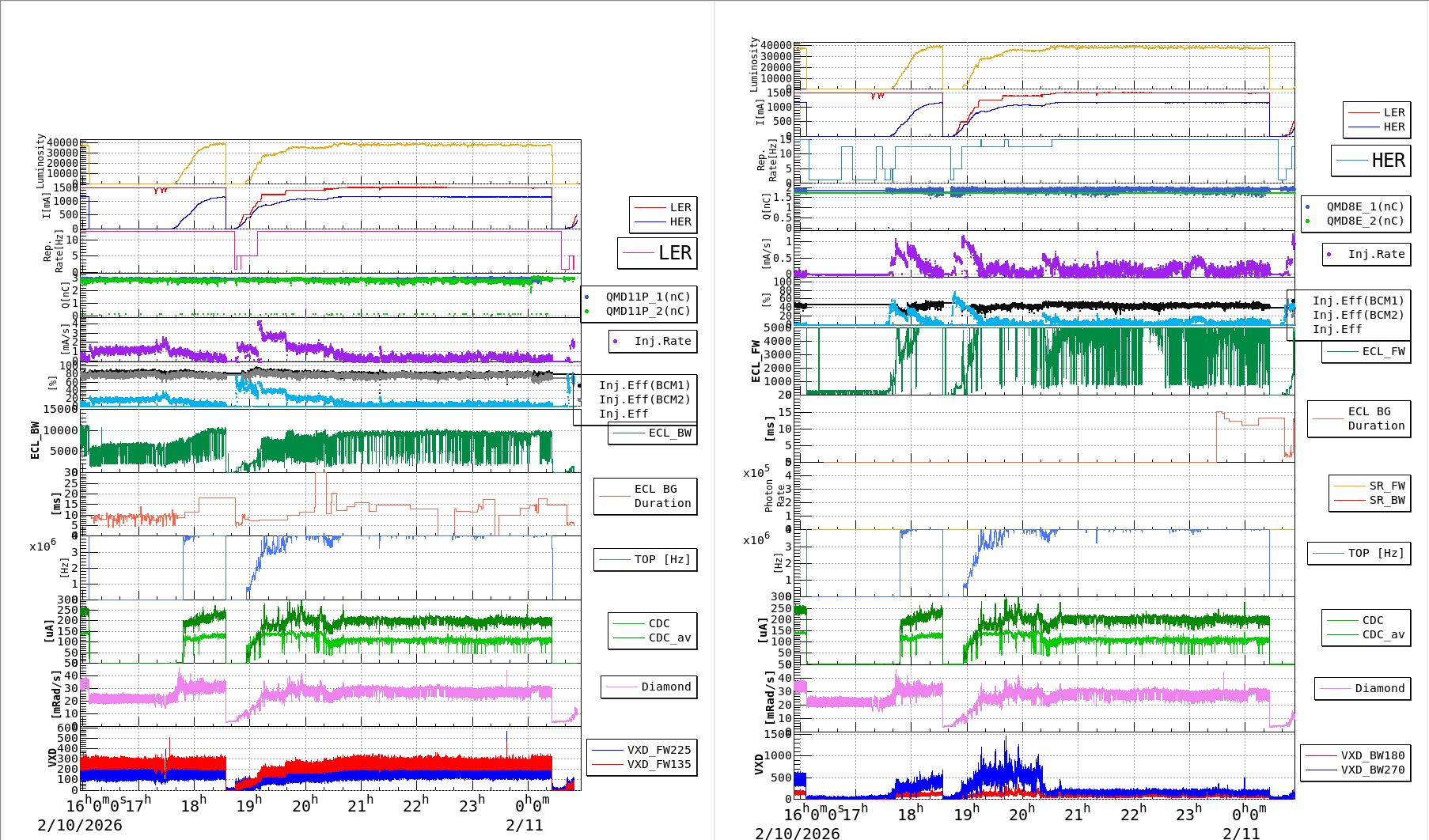Screen dimensions: 1429x840
Task: Click the 2/10/2026 date label under left plot
Action: 80,825
